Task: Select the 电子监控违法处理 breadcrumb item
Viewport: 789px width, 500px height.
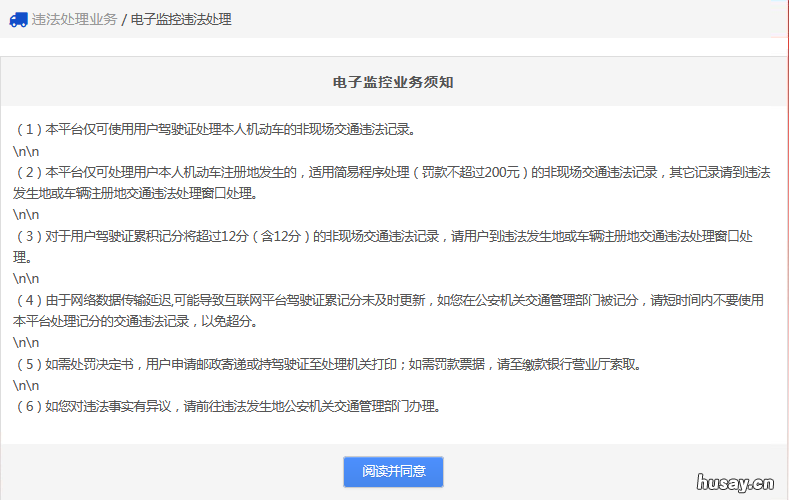Action: (181, 19)
